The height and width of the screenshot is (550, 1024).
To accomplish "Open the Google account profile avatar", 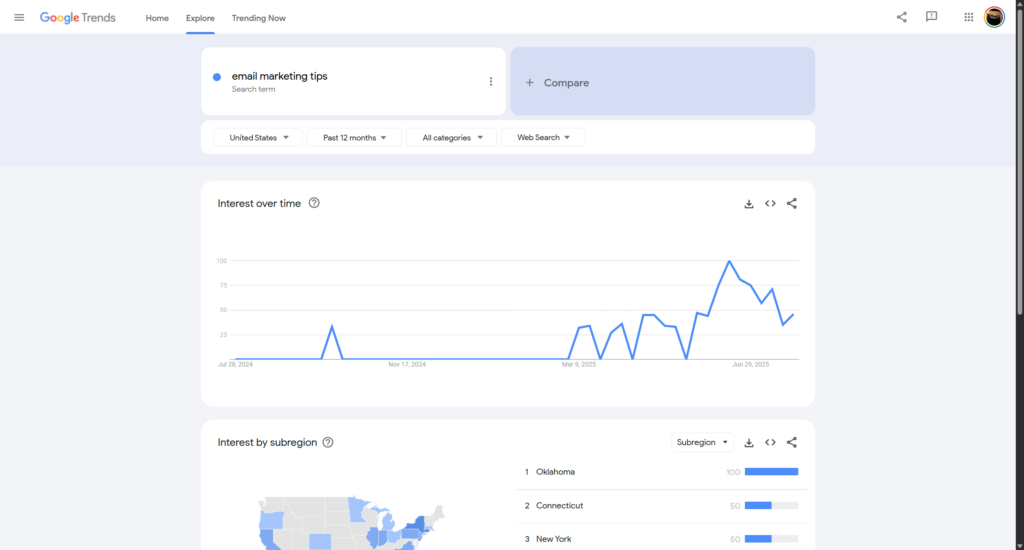I will tap(994, 17).
